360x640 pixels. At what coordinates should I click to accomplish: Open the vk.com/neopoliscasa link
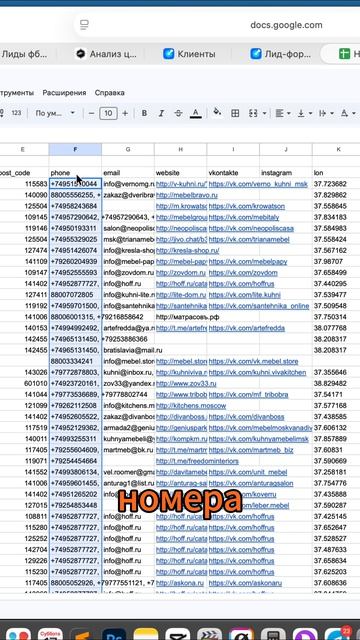coord(251,228)
